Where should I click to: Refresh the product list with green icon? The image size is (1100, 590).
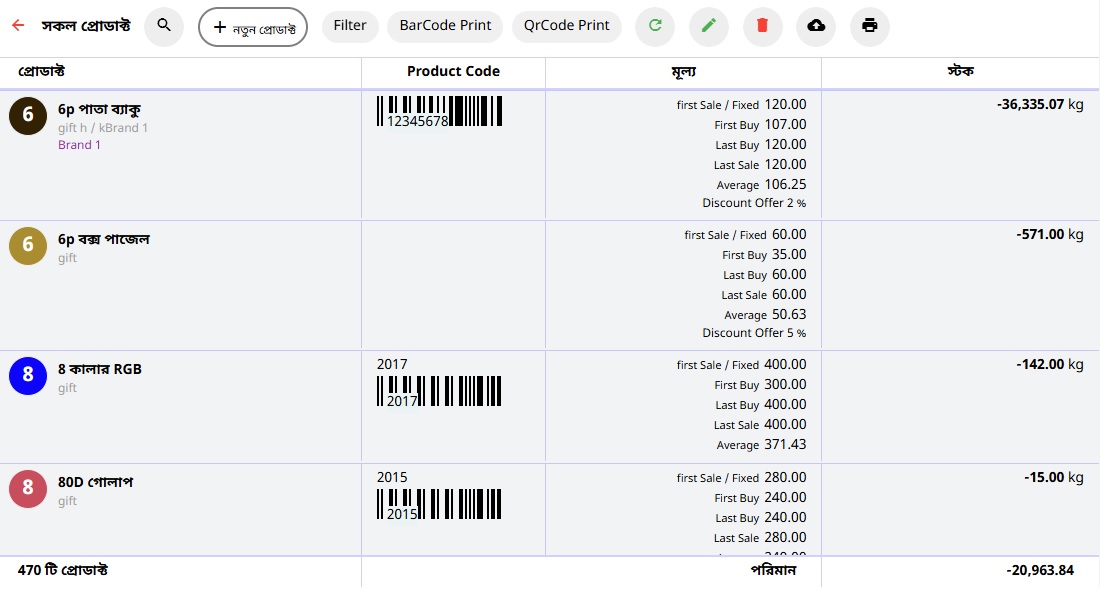pyautogui.click(x=655, y=26)
